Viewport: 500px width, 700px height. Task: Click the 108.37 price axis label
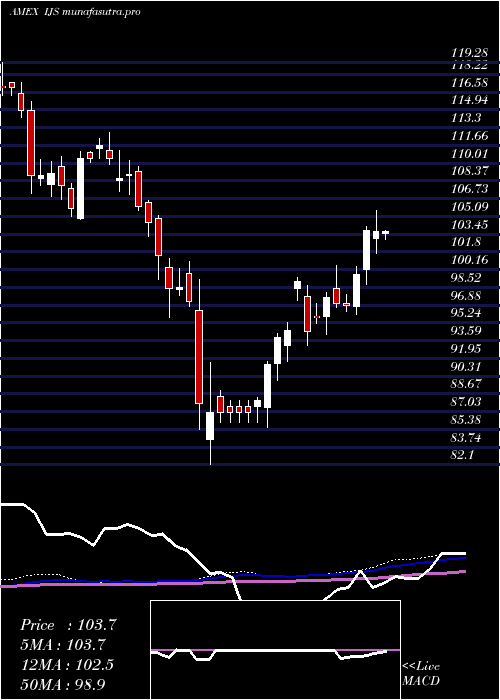(x=470, y=171)
